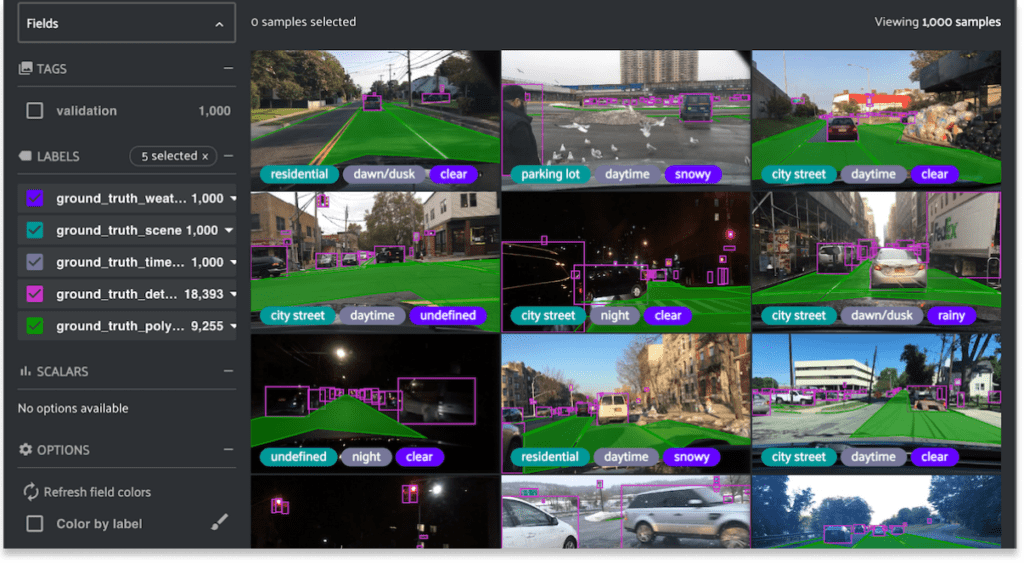Click the LABELS tag icon

pos(25,156)
